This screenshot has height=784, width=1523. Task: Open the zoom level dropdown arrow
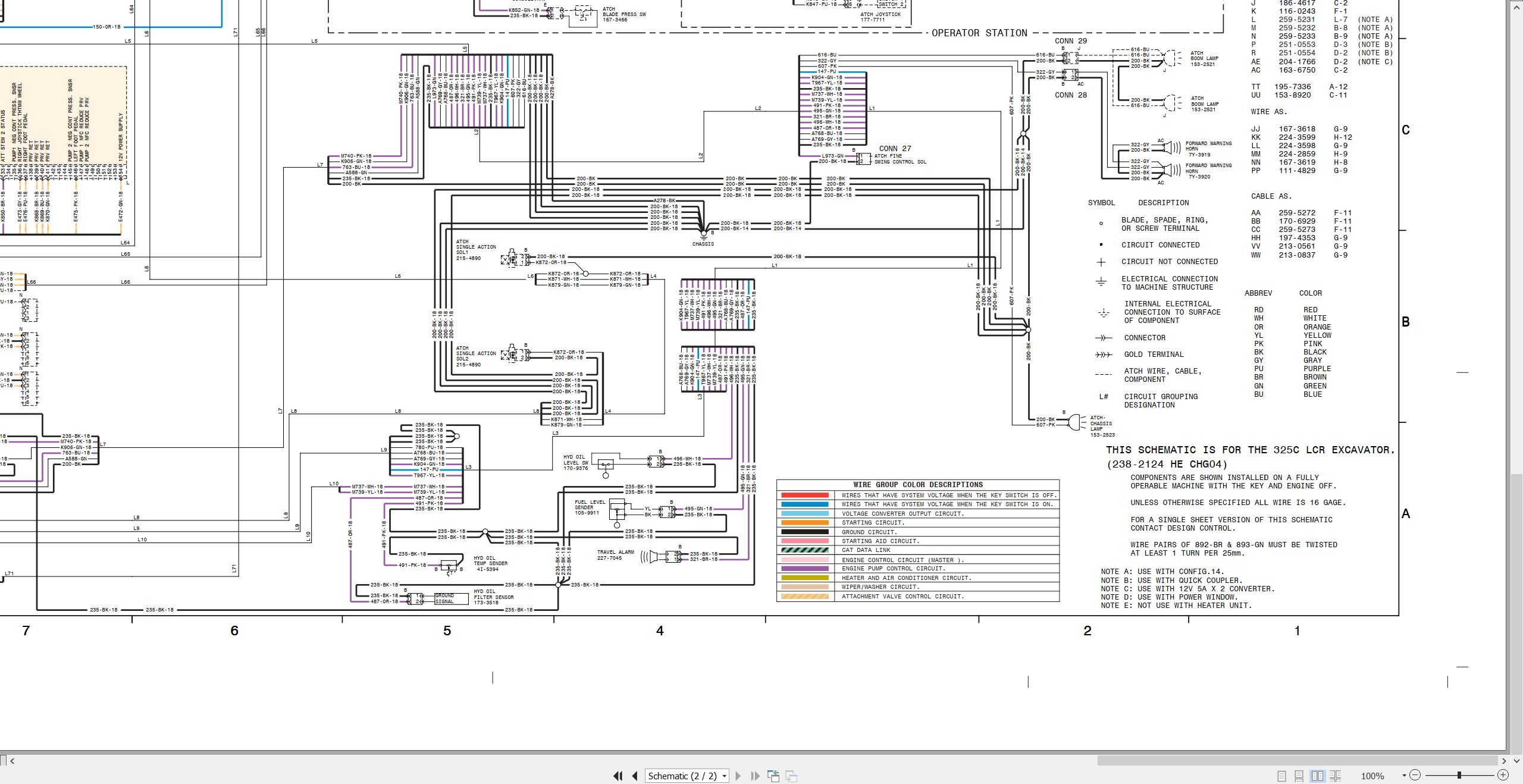[x=1404, y=775]
